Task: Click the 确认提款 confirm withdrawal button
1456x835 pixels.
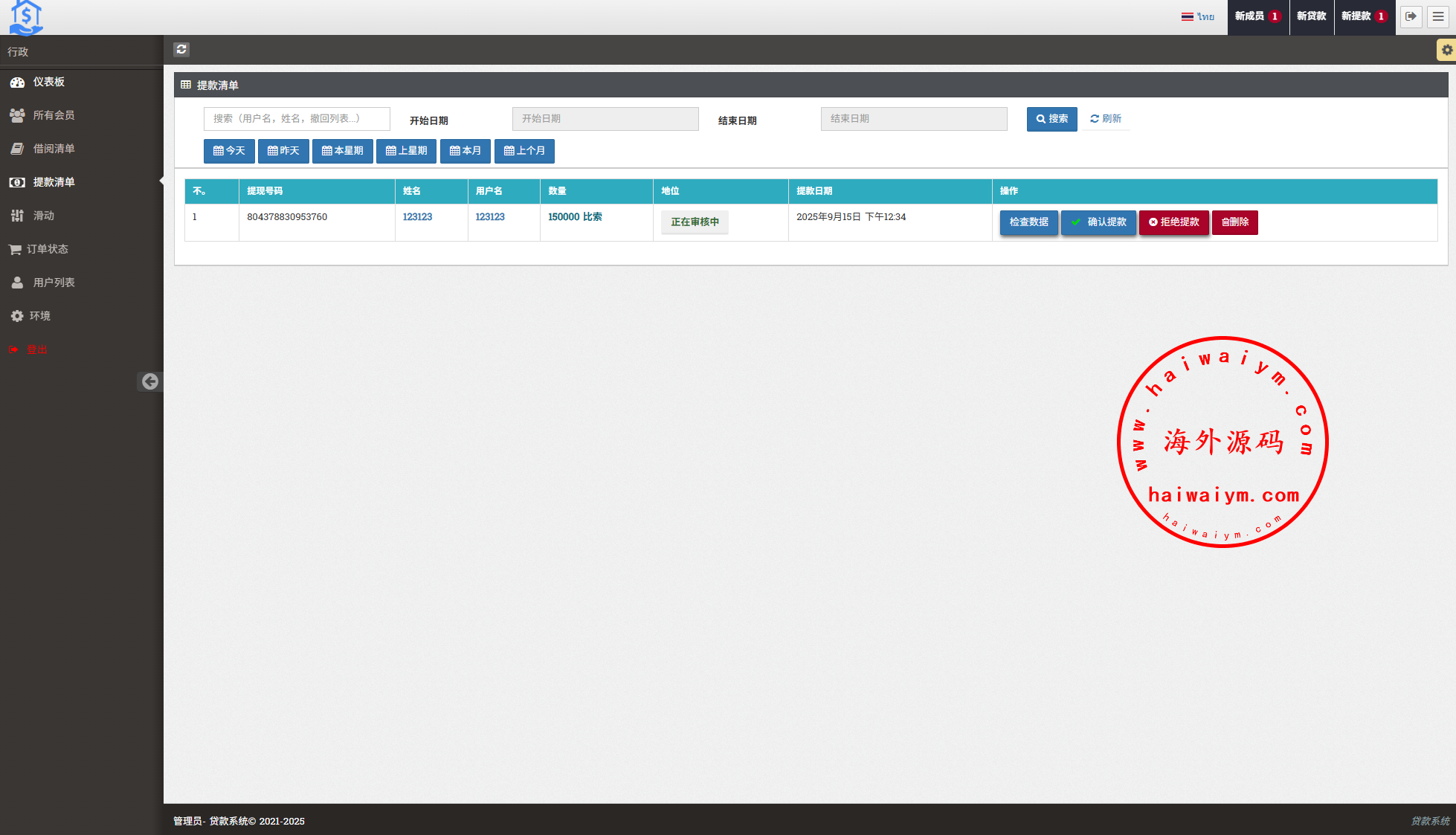Action: [x=1098, y=222]
